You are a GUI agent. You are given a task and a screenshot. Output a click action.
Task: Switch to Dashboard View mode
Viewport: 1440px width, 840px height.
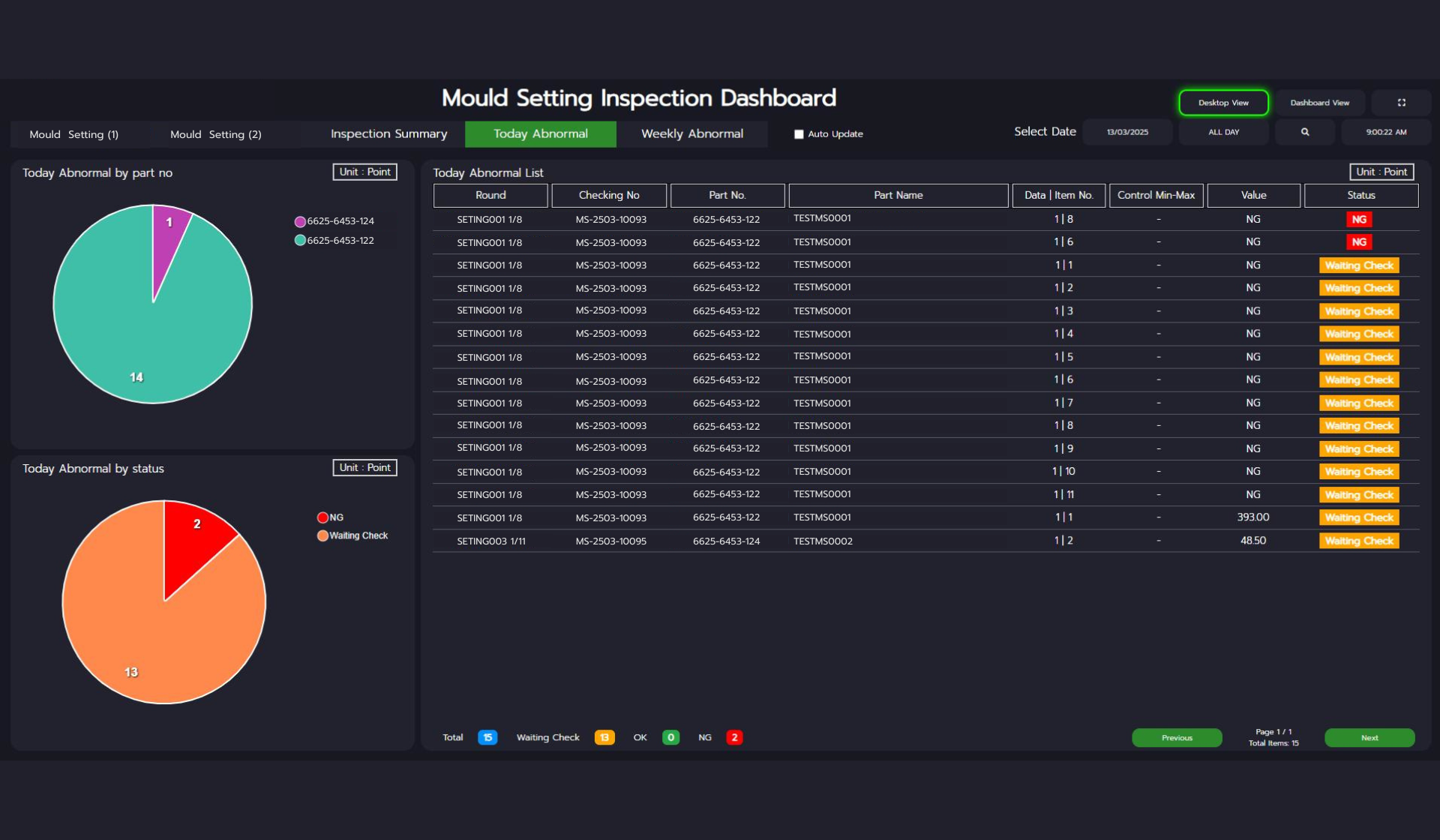click(1319, 103)
